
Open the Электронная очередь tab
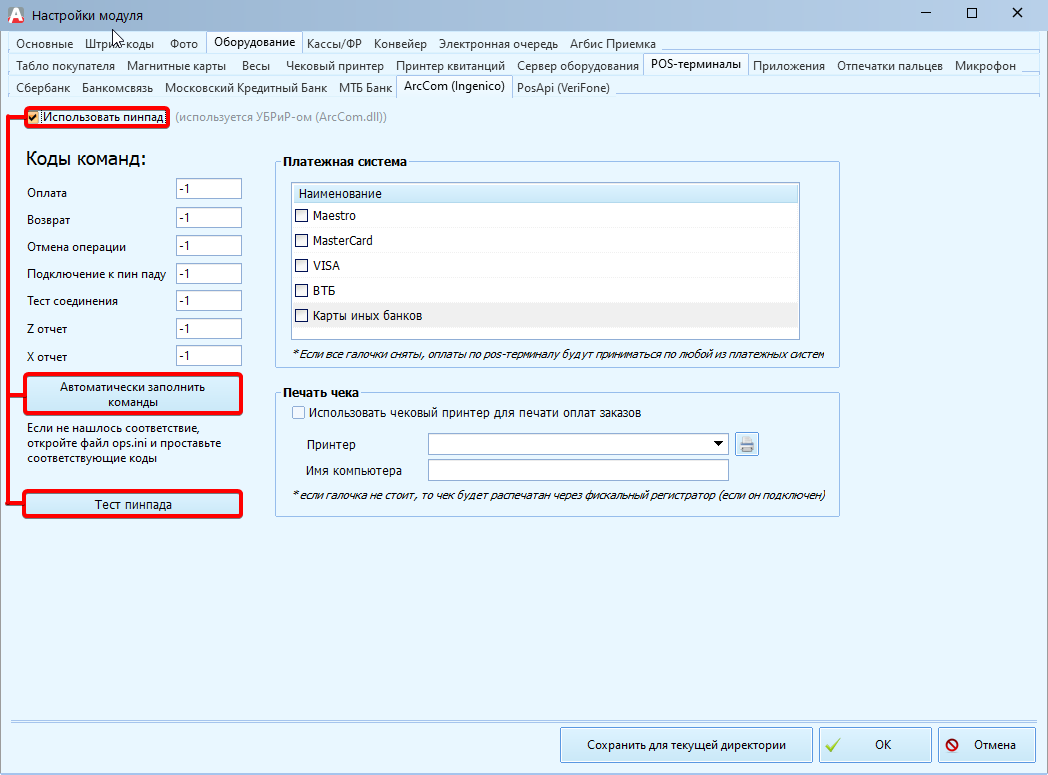click(x=498, y=44)
